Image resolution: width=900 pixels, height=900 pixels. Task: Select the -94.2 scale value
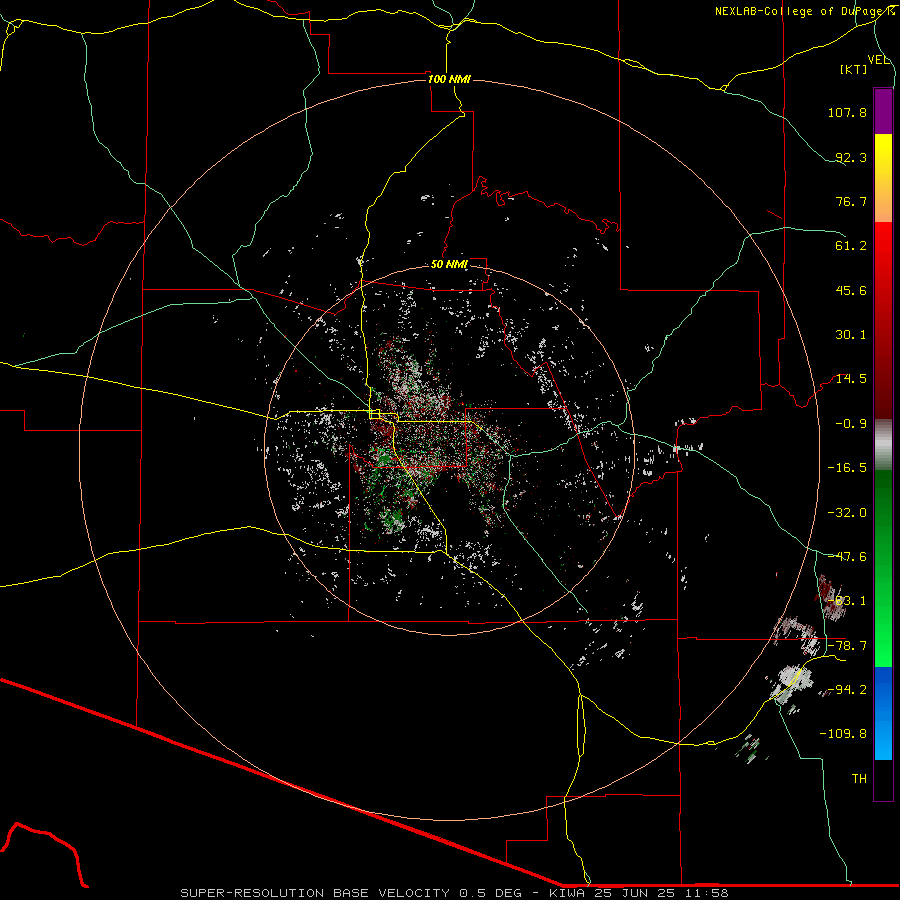tap(847, 689)
